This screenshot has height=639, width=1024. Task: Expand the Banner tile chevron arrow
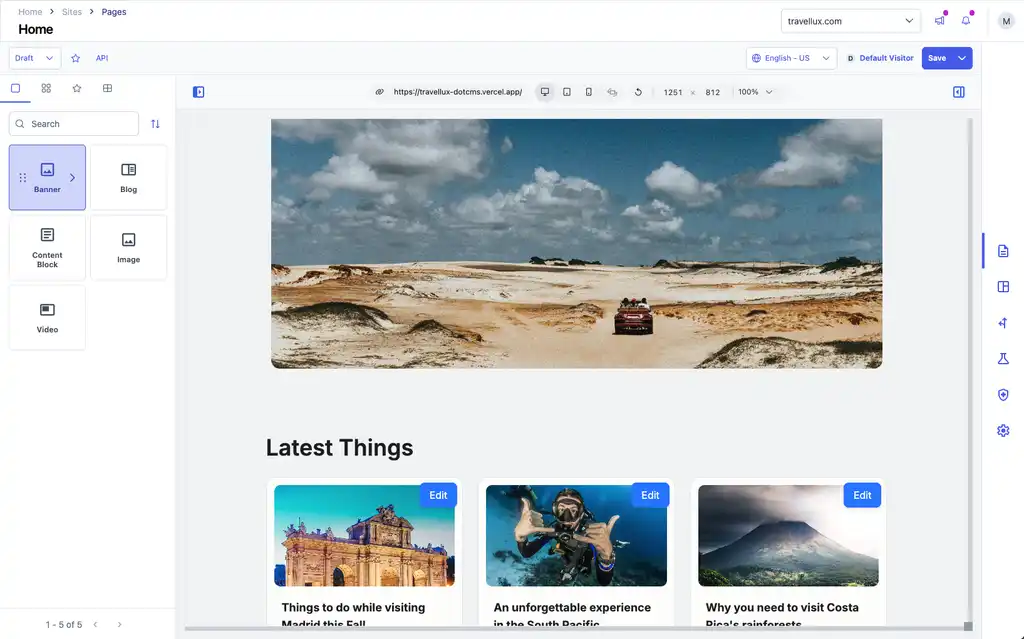(x=72, y=178)
